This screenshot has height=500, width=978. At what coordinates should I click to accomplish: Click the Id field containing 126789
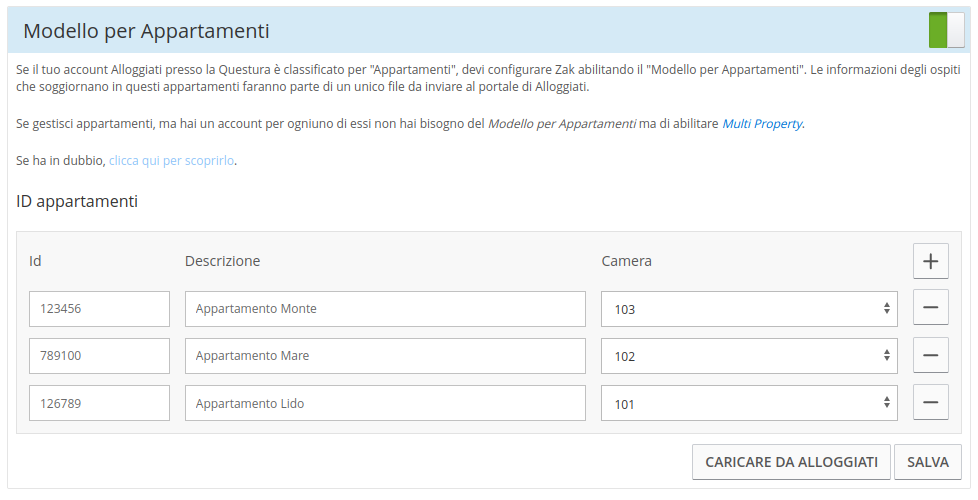[x=99, y=404]
